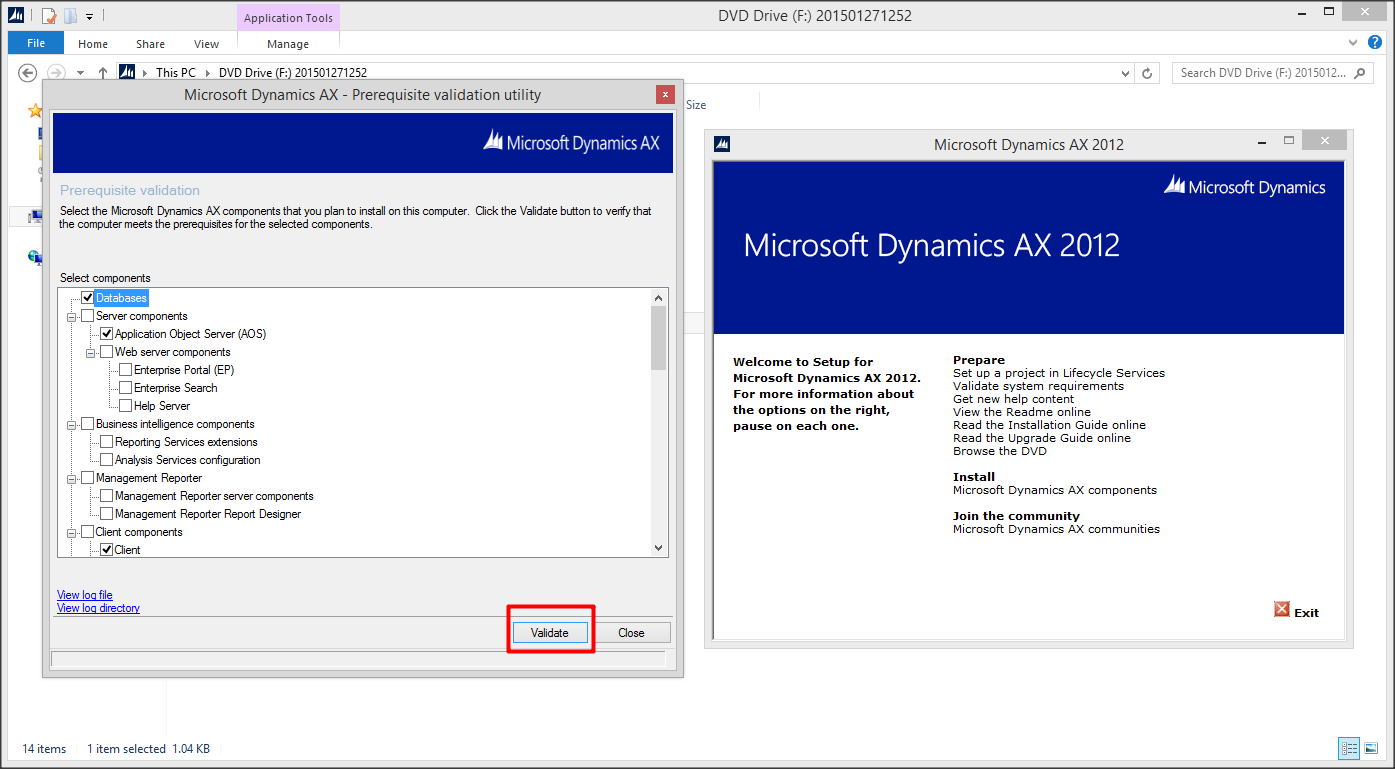The height and width of the screenshot is (769, 1395).
Task: Open the address bar history dropdown
Action: (x=1127, y=73)
